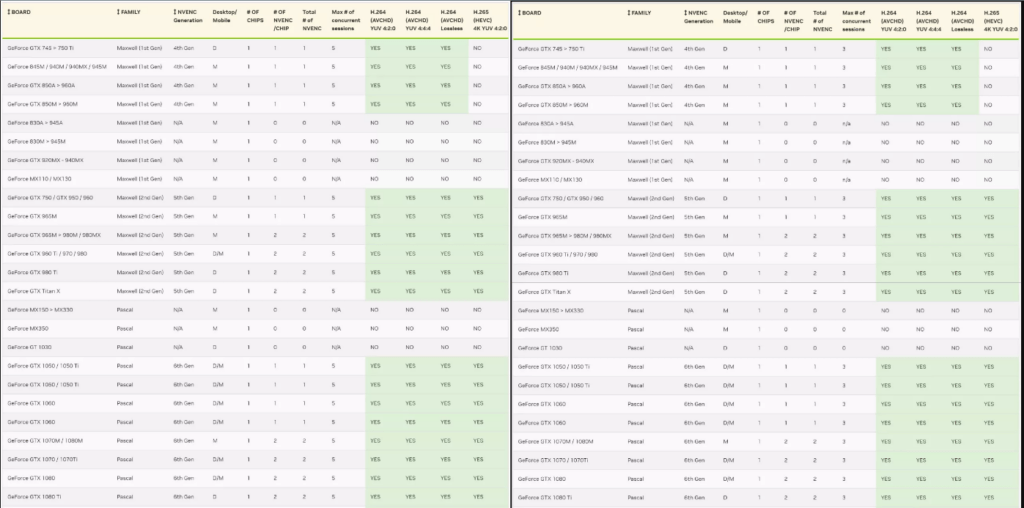The image size is (1024, 508).
Task: Click 'H.264 (AVCHD) YUV 4:4:4' header, right table
Action: coord(928,21)
